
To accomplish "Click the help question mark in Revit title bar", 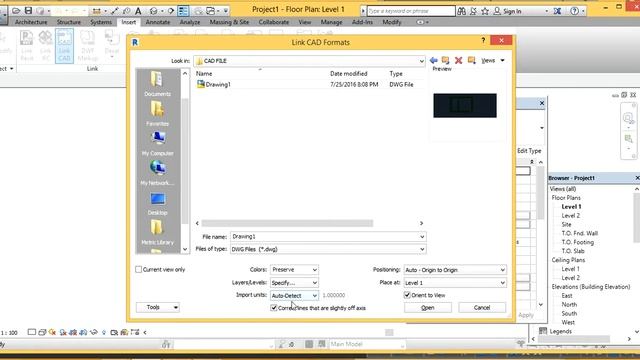I will coord(574,11).
